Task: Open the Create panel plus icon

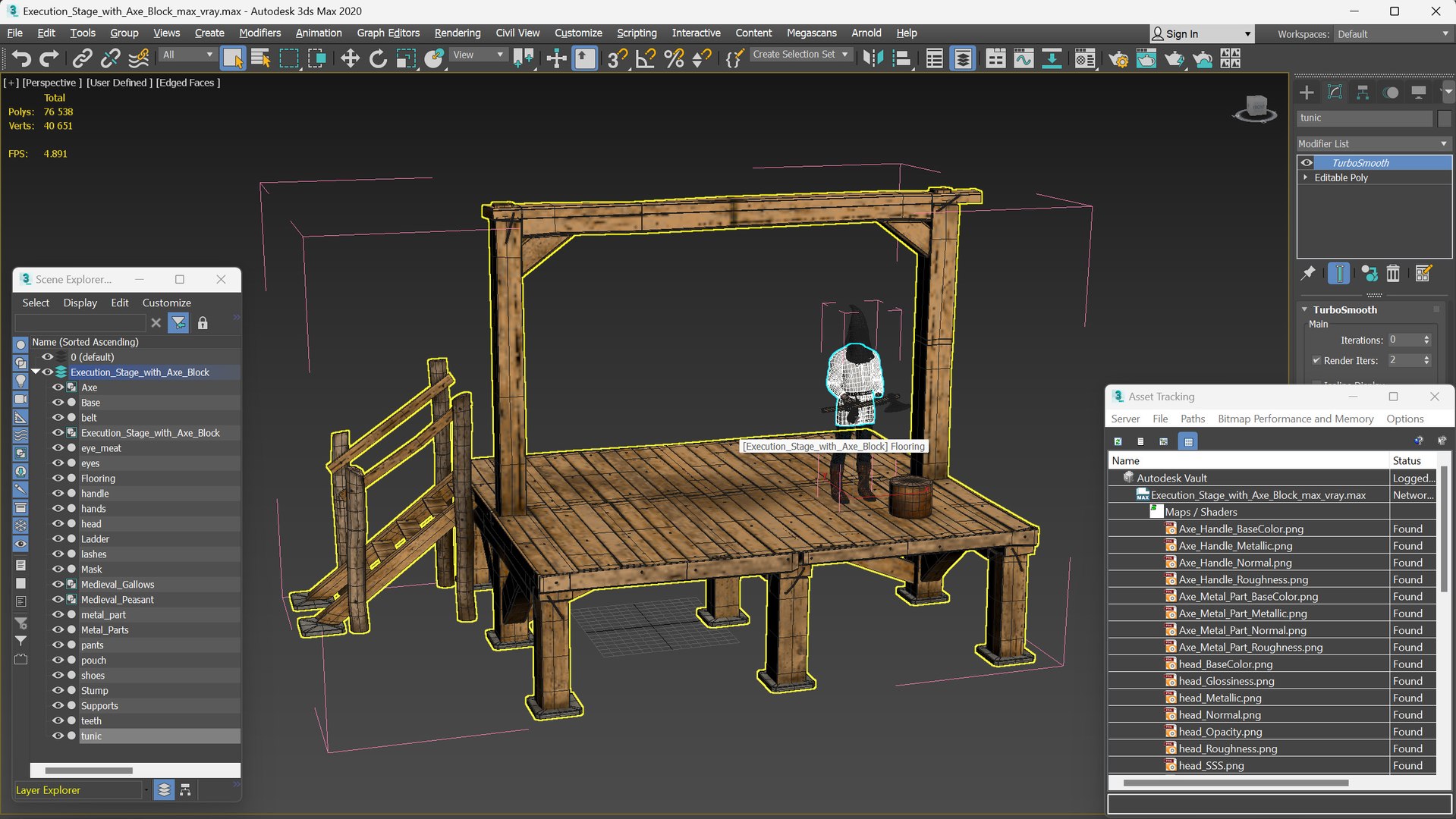Action: click(1307, 93)
